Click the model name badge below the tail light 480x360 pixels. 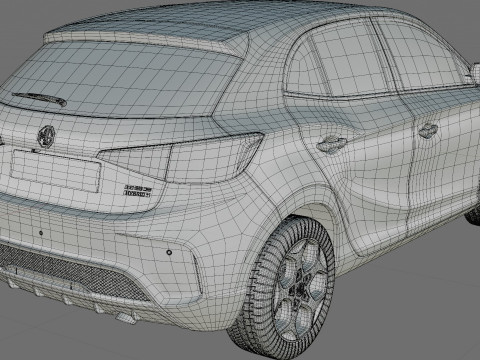coord(138,190)
